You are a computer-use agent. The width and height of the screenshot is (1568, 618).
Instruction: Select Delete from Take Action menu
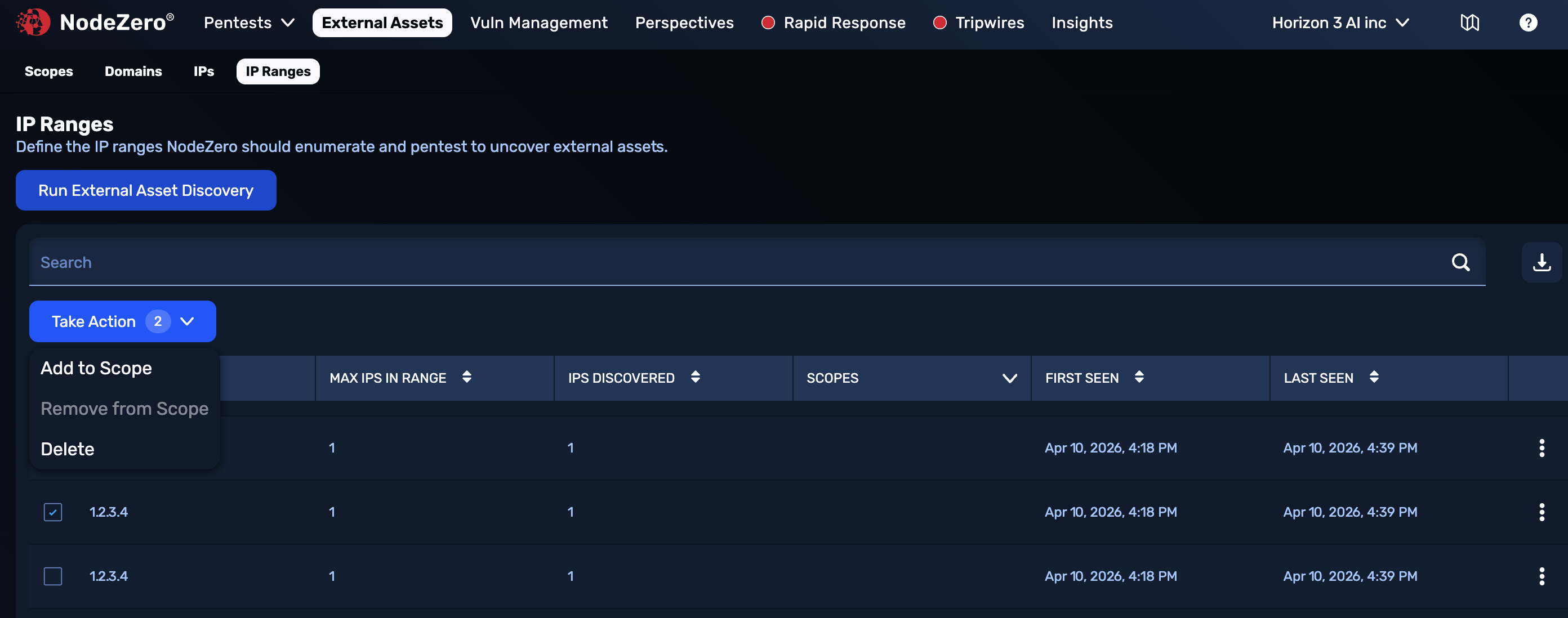pyautogui.click(x=67, y=449)
